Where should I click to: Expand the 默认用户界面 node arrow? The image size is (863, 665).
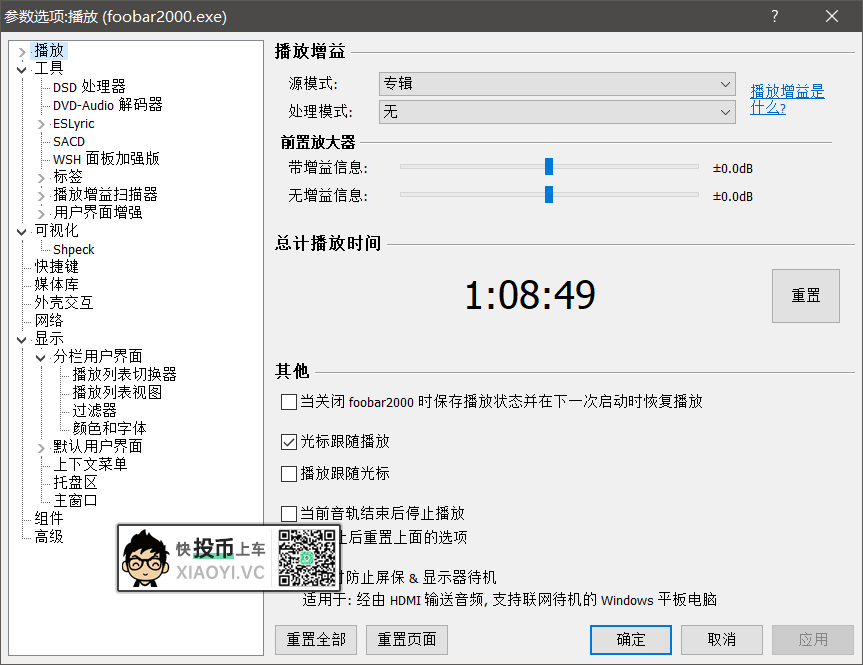(x=41, y=448)
